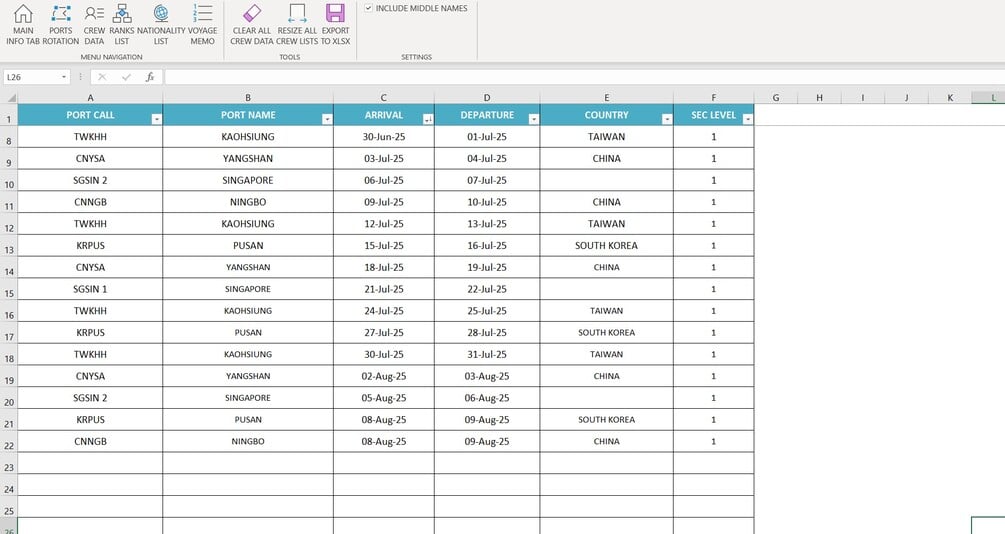Select column H header
The image size is (1005, 534).
pos(819,97)
